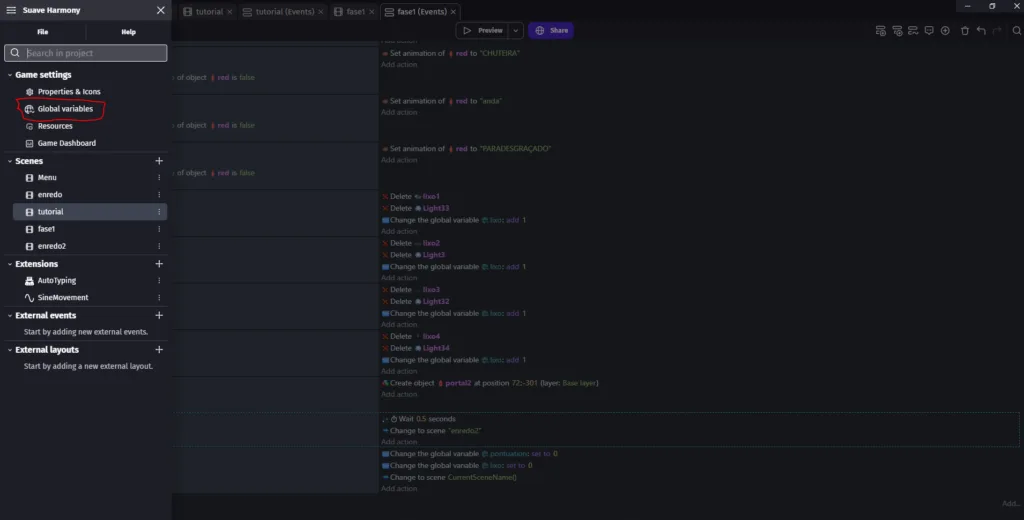Open options menu for enredo scene
This screenshot has width=1024, height=520.
click(159, 195)
